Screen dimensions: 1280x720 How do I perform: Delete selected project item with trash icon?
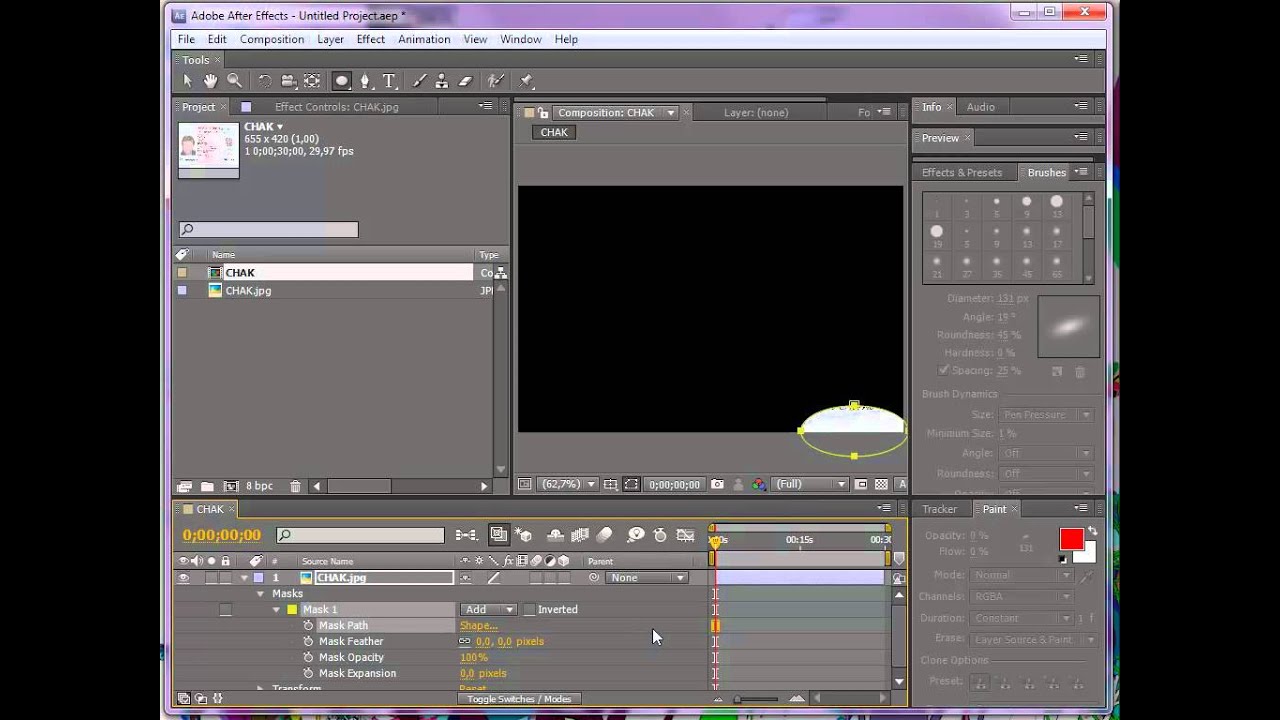(295, 487)
